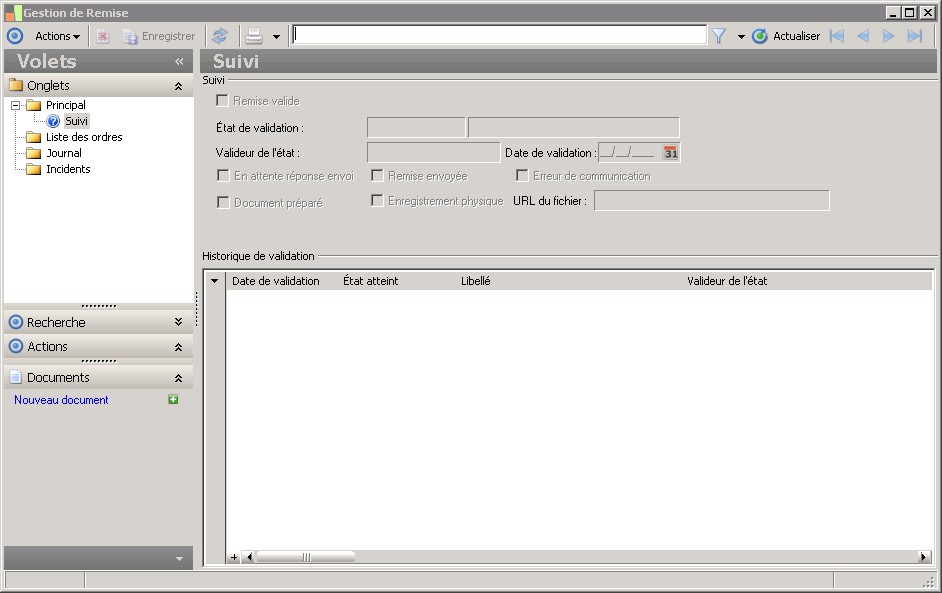Collapse the Volets panel with double chevron
The image size is (942, 593).
coord(179,61)
